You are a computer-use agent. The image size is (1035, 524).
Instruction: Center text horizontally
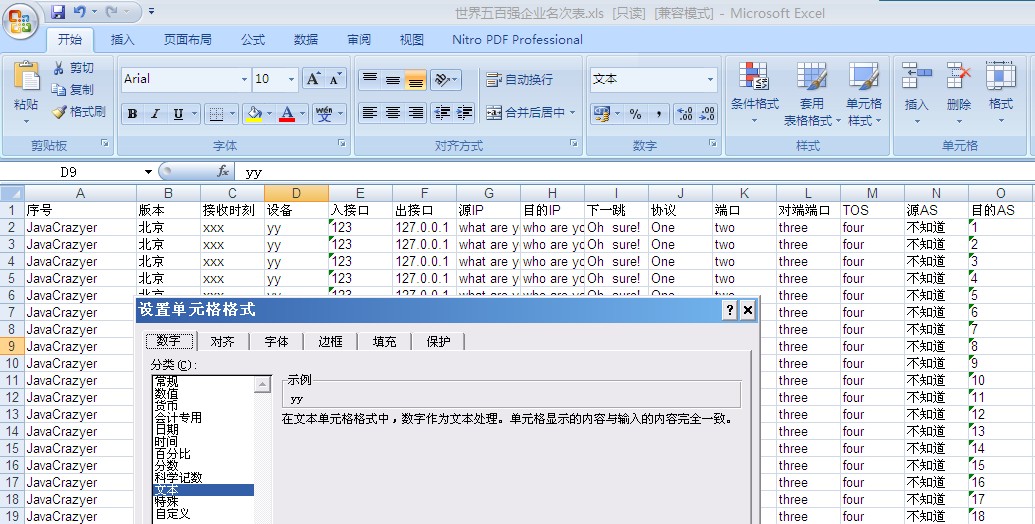(393, 113)
